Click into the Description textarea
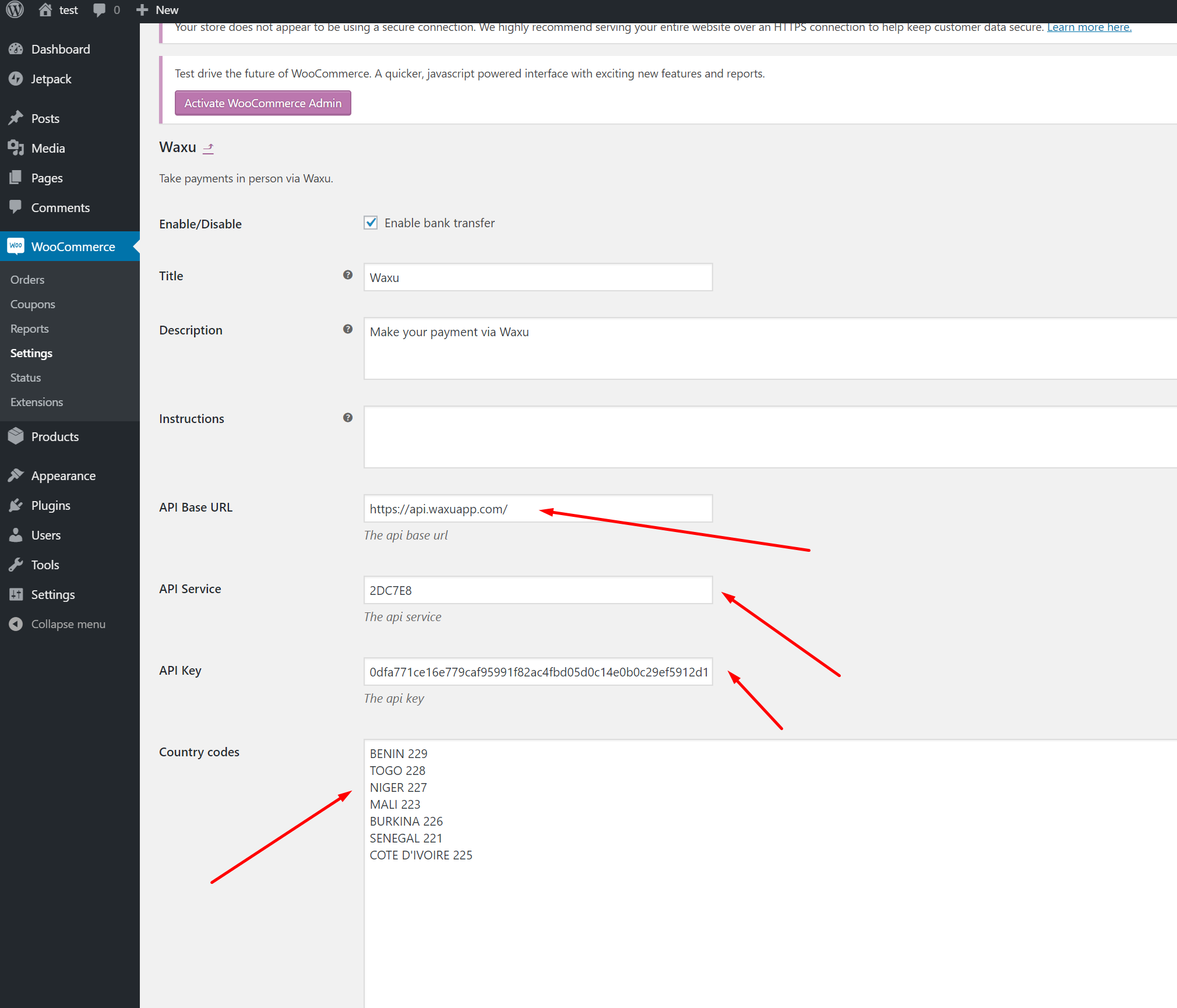 (x=770, y=348)
